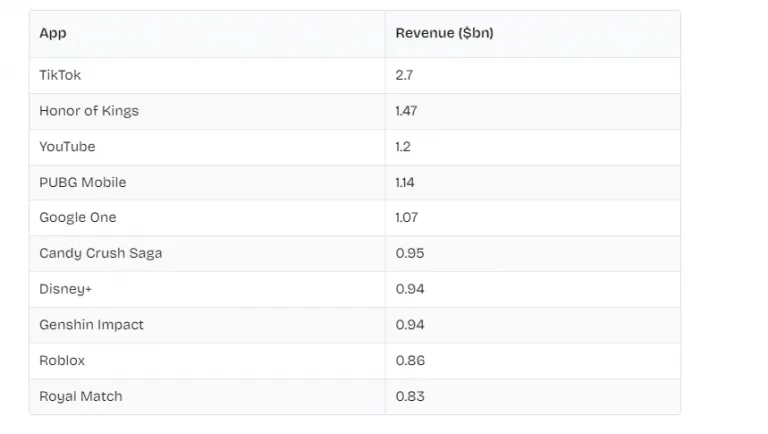Select the "0.86" revenue value

click(x=410, y=361)
